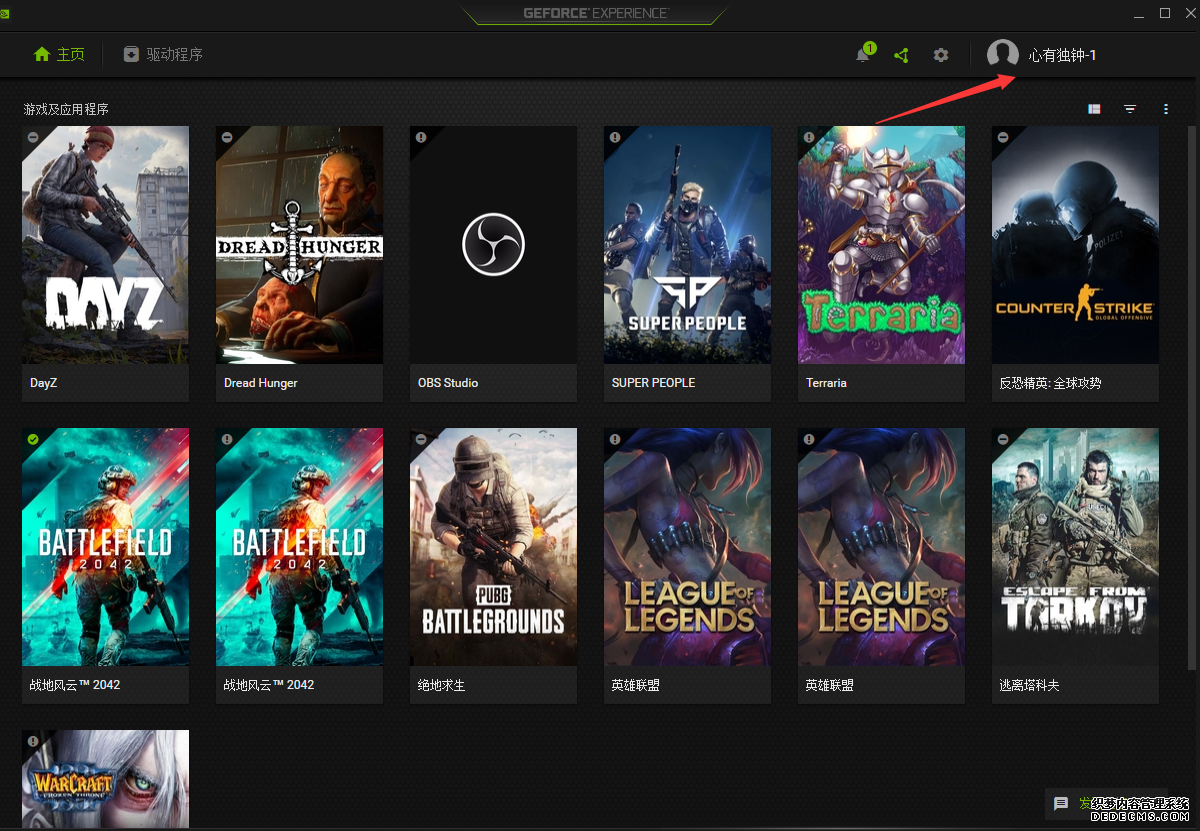Click the green share icon
This screenshot has width=1200, height=831.
coord(901,55)
